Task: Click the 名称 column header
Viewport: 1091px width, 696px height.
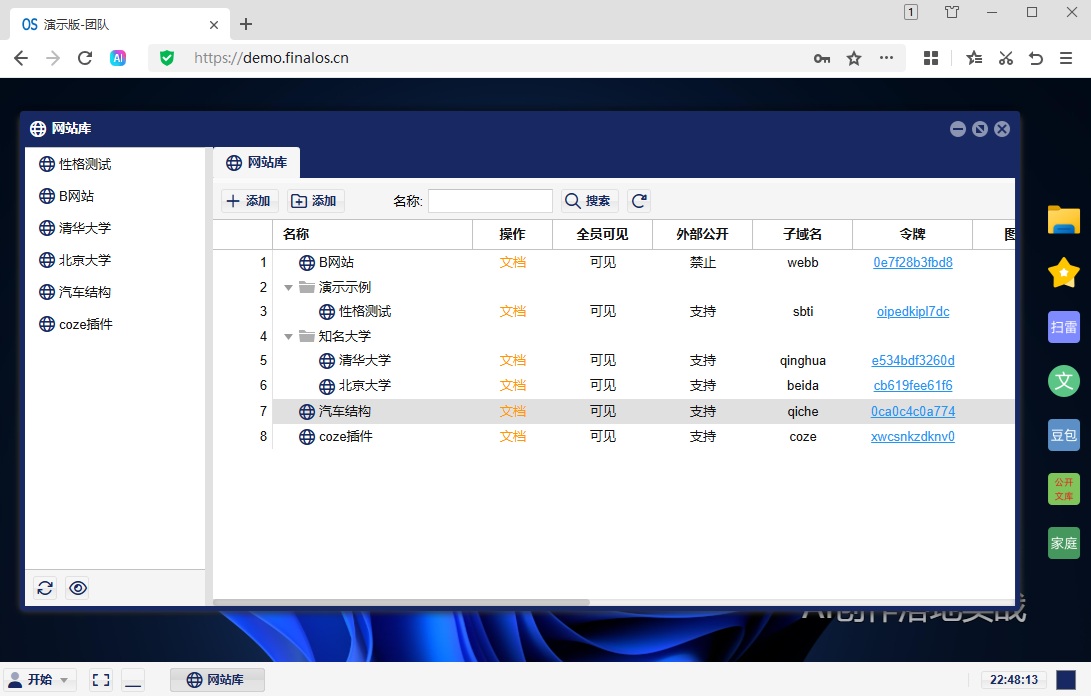Action: click(372, 235)
